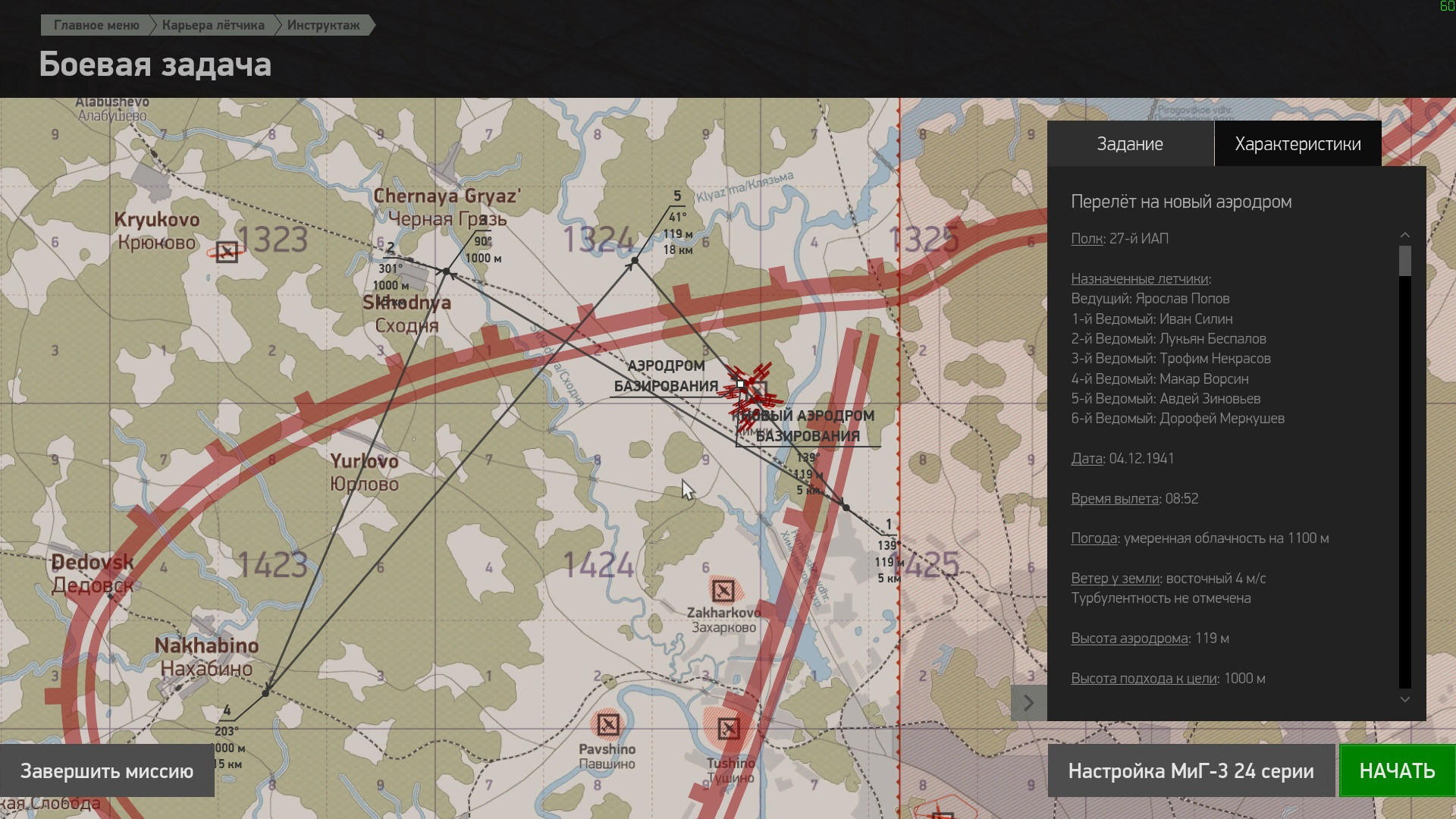
Task: Click the scroll down arrow in briefing panel
Action: [x=1404, y=699]
